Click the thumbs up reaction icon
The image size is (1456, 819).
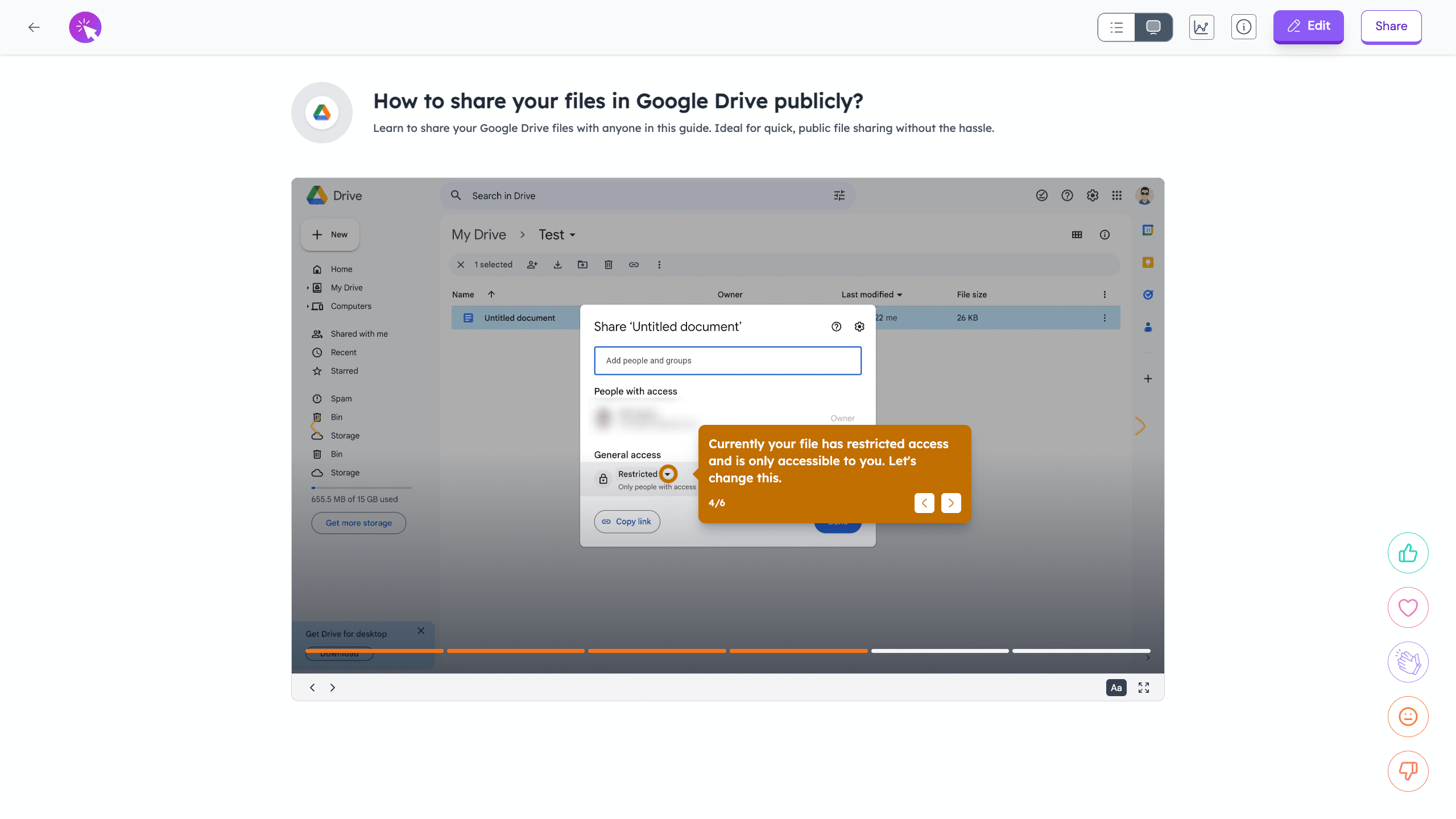[1408, 553]
